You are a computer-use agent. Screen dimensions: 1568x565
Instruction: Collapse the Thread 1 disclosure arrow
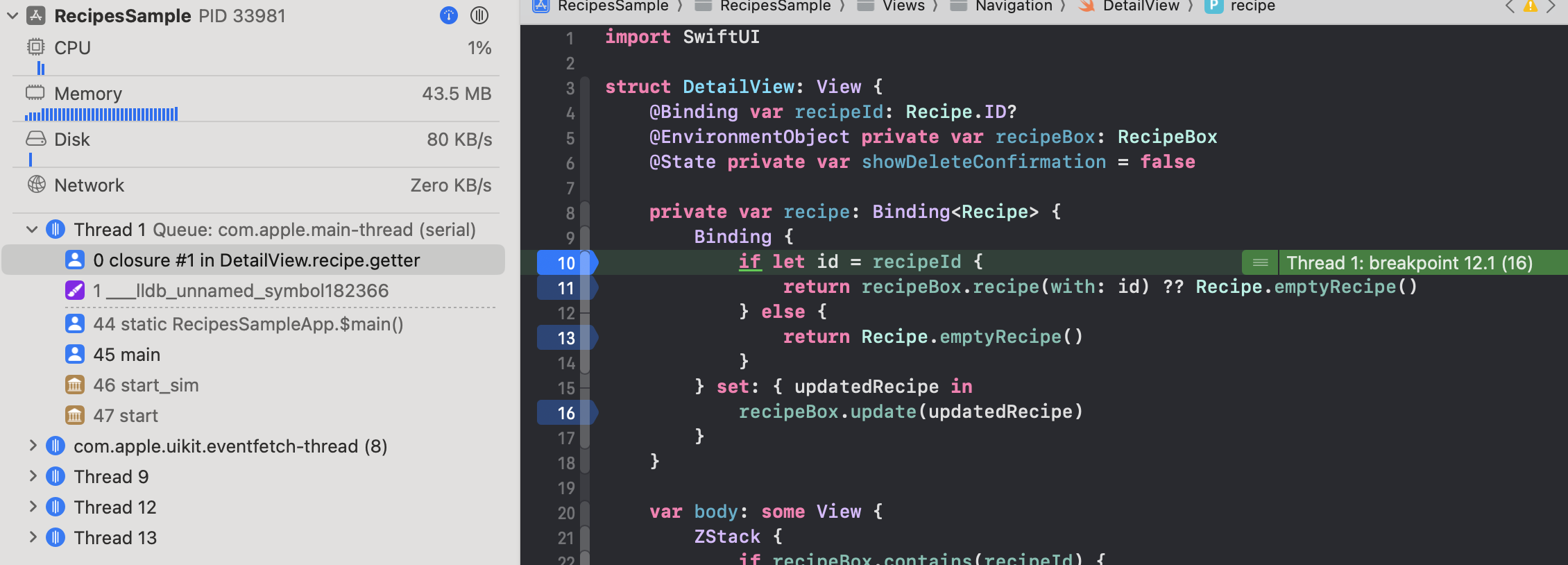(x=32, y=230)
